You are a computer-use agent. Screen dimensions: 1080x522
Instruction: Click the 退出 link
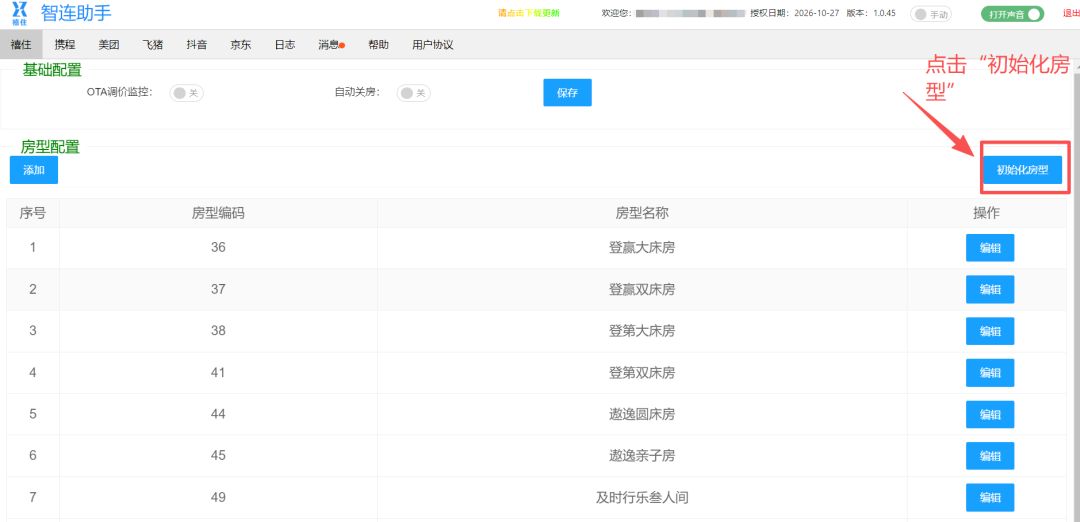(1071, 13)
